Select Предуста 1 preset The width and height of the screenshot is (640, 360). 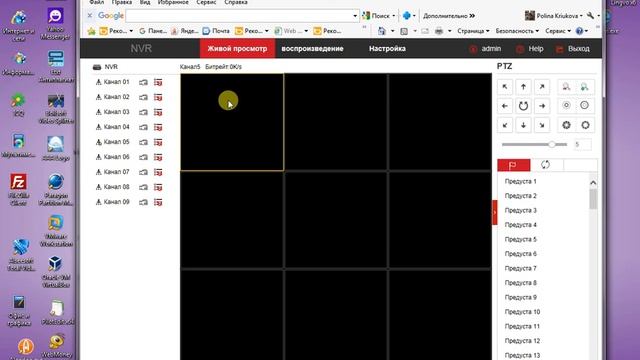(x=520, y=181)
